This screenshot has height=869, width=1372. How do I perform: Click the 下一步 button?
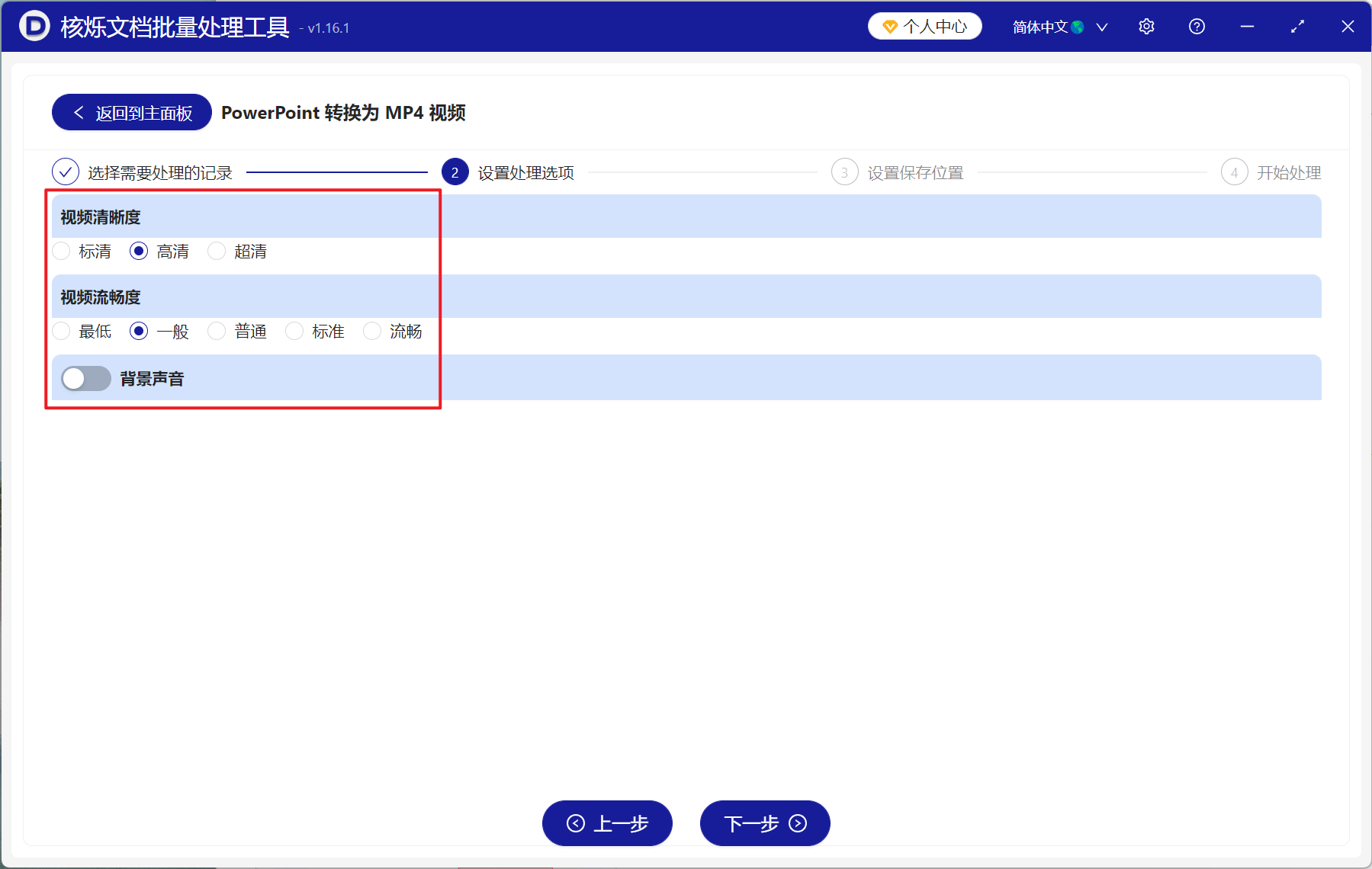(x=764, y=823)
